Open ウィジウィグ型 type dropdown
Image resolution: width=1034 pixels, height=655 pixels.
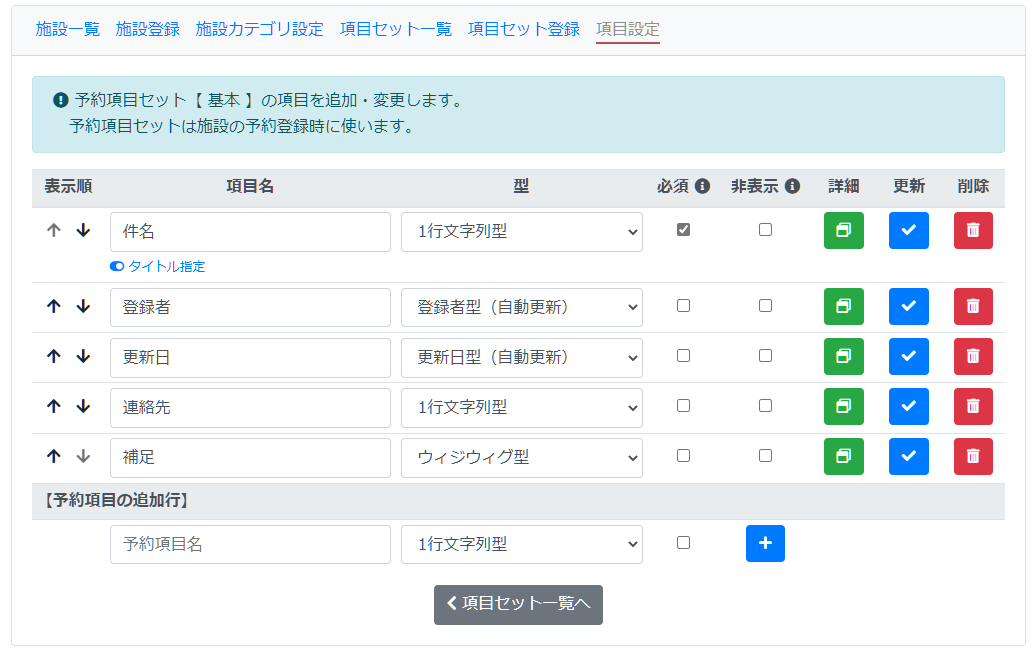coord(522,458)
